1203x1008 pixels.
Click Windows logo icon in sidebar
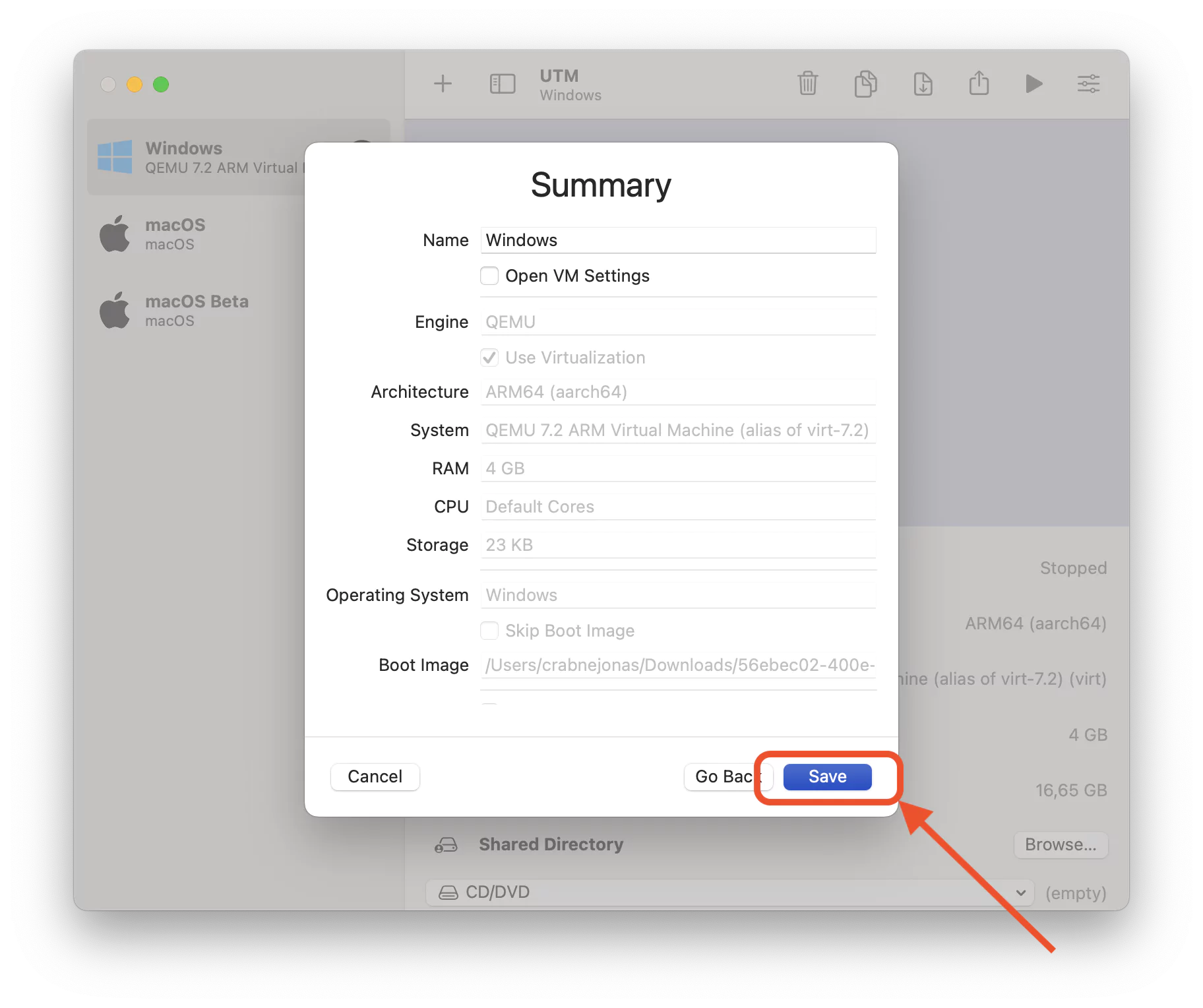click(115, 157)
